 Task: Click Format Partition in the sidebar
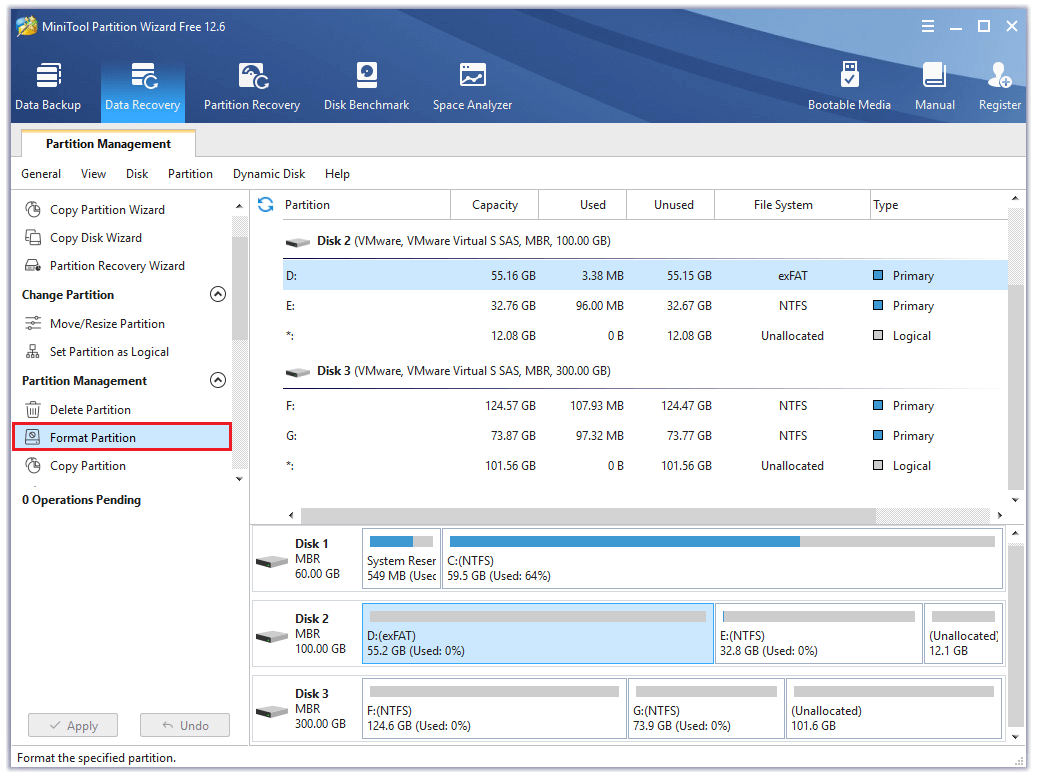tap(93, 438)
